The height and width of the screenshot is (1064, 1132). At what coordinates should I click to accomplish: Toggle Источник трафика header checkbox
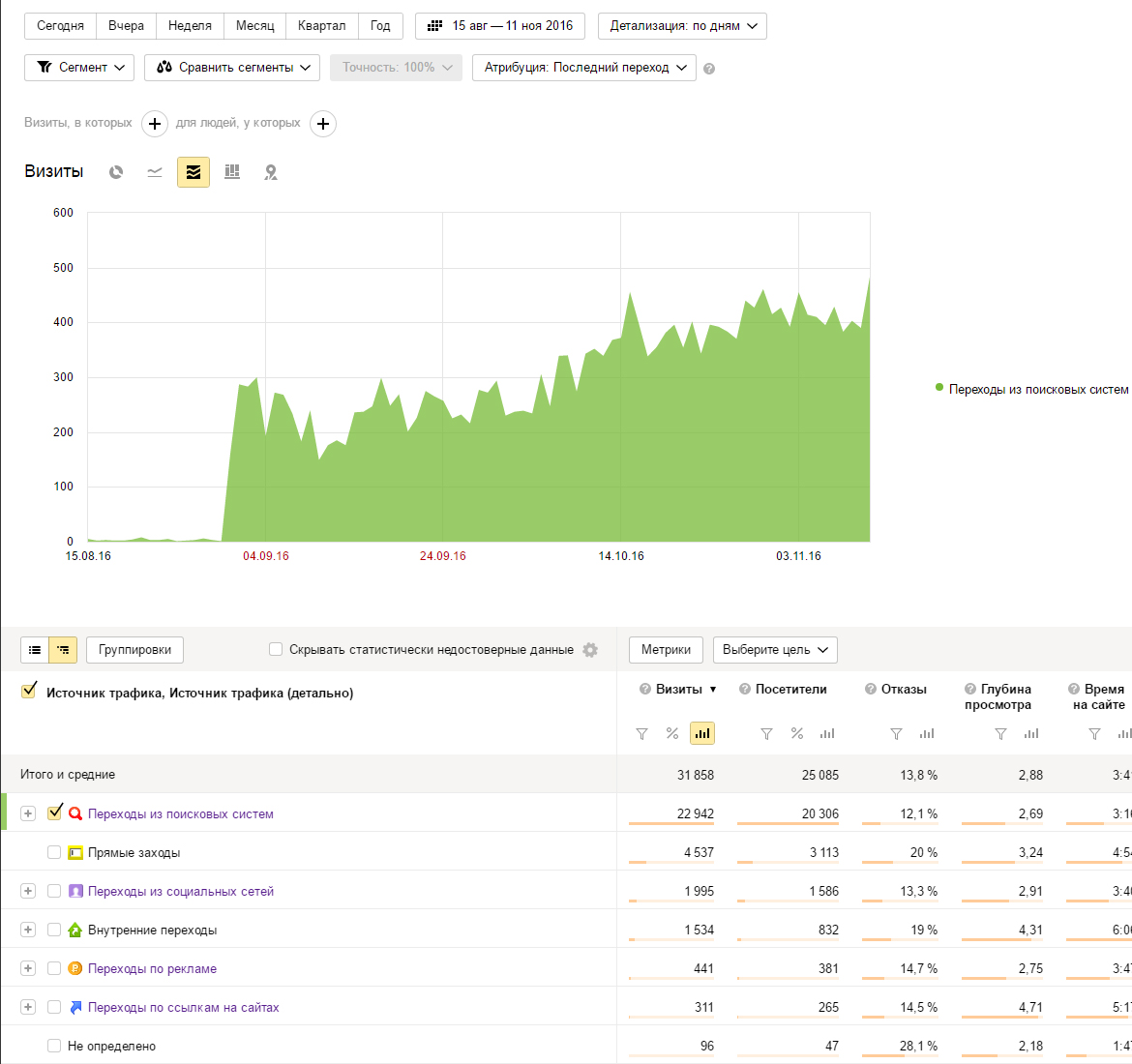click(x=29, y=692)
